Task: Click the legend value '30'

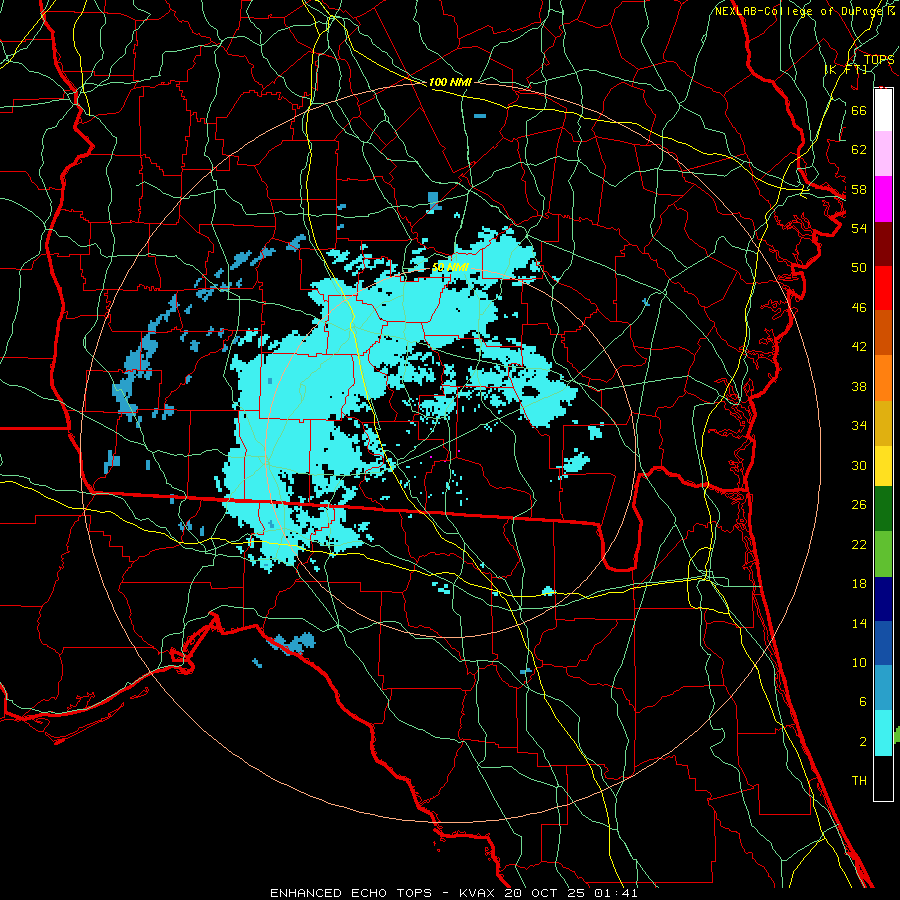Action: 859,465
